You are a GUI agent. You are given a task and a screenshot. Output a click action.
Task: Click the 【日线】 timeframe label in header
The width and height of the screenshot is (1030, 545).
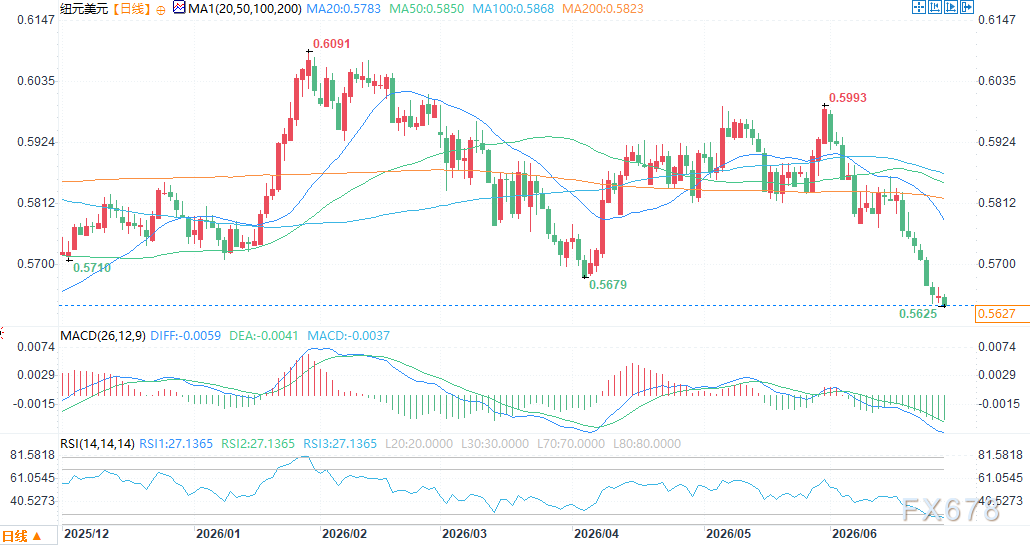131,9
